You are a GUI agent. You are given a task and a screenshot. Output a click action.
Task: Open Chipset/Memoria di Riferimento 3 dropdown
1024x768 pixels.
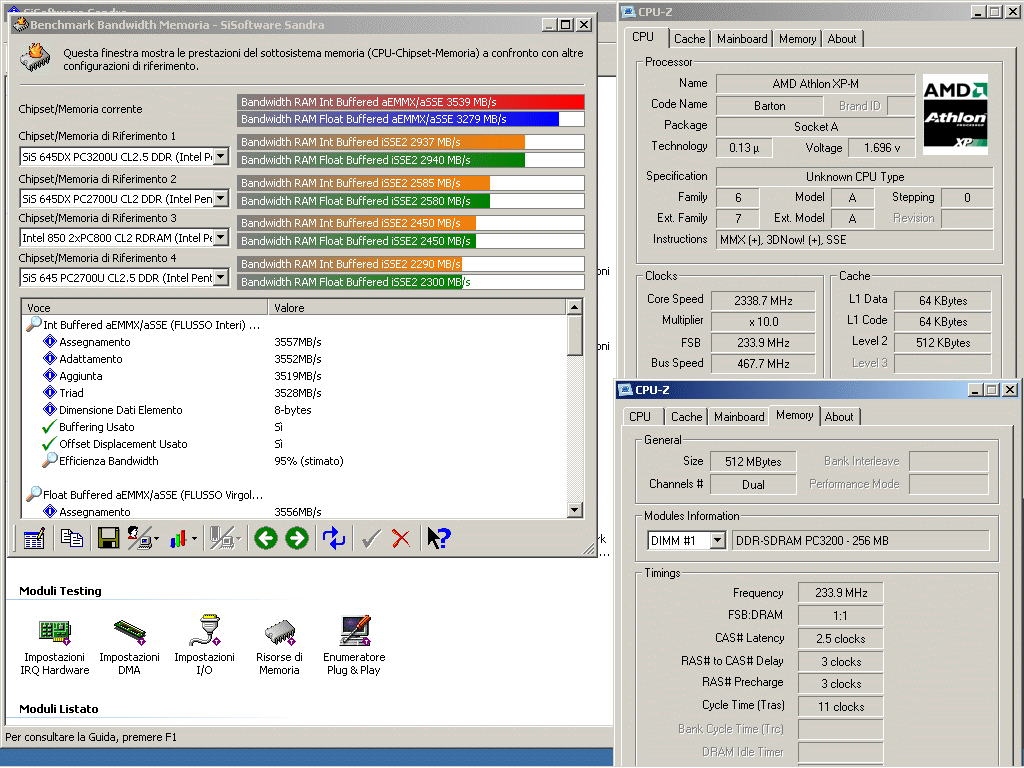pyautogui.click(x=221, y=237)
